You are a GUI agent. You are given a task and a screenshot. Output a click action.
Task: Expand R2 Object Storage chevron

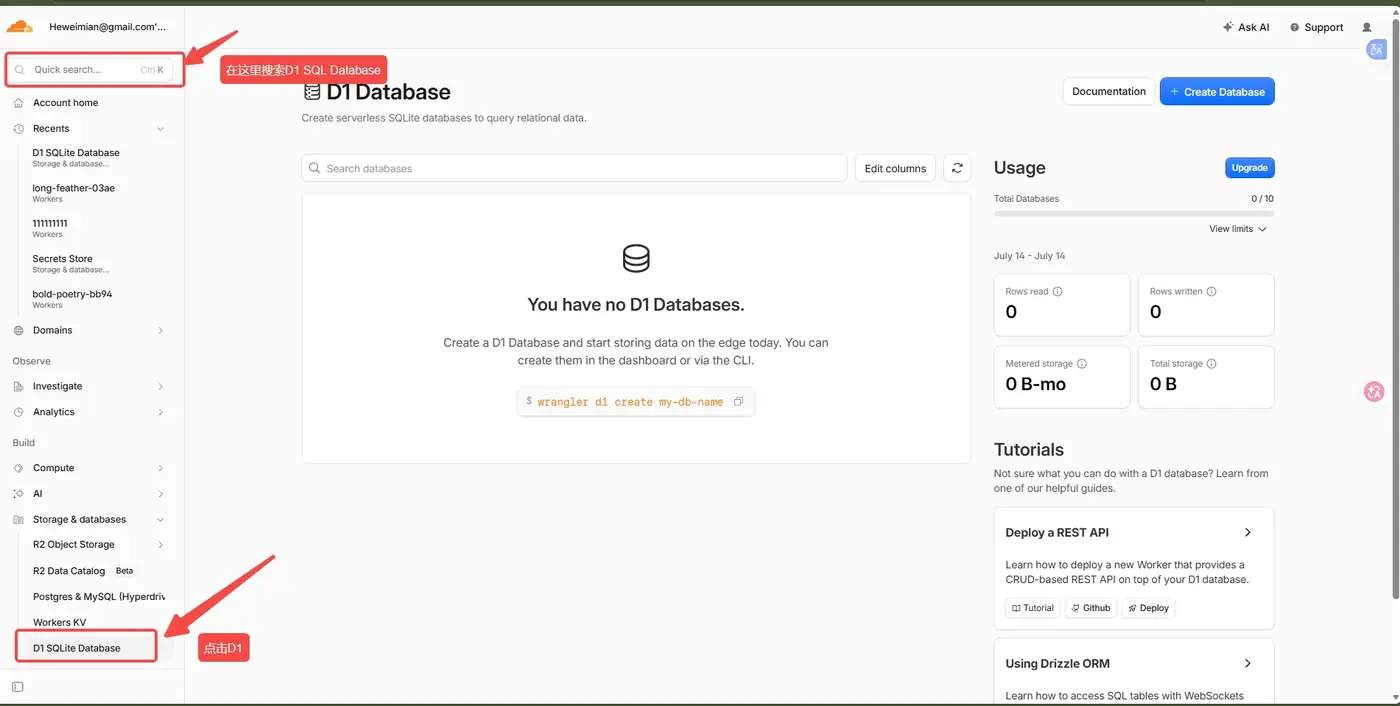coord(160,545)
